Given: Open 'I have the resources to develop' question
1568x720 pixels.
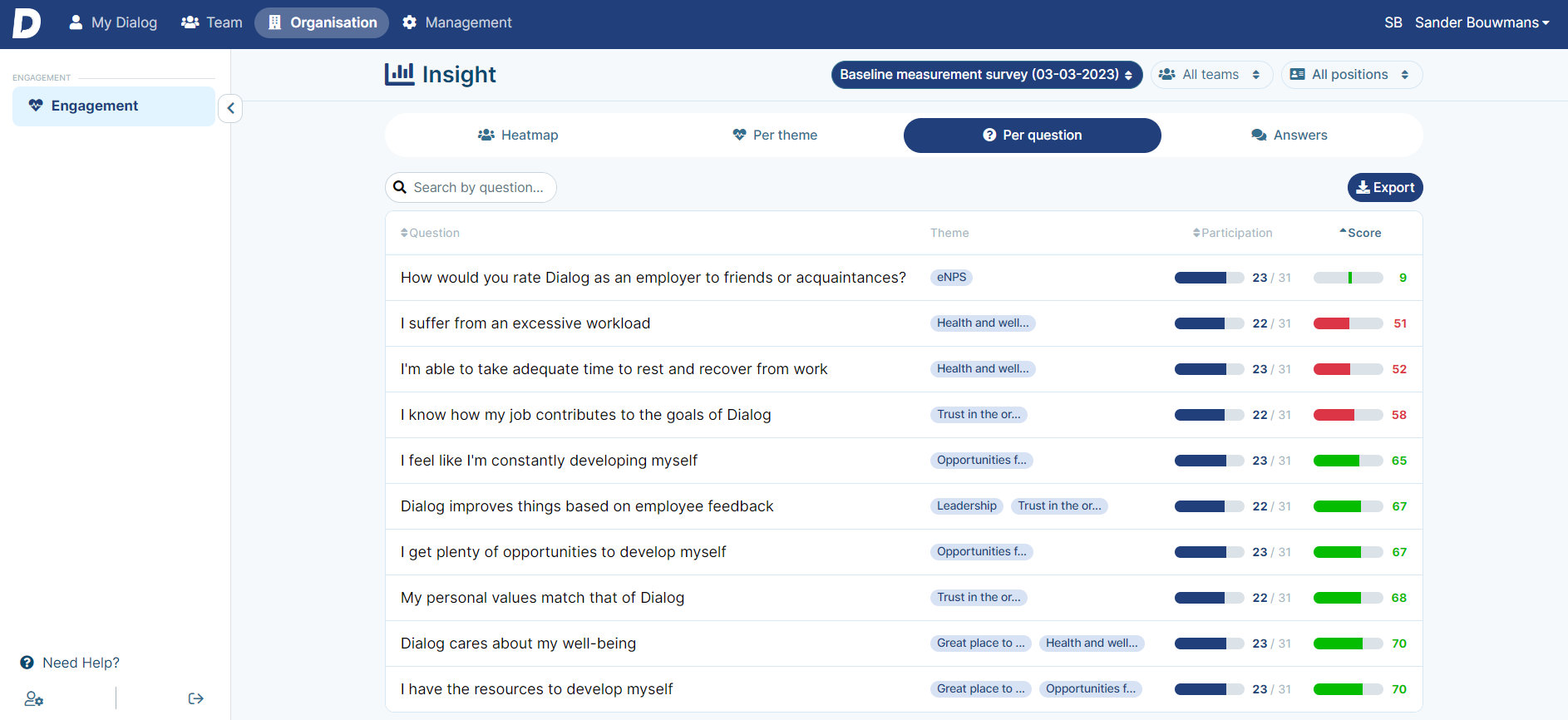Looking at the screenshot, I should (x=904, y=689).
